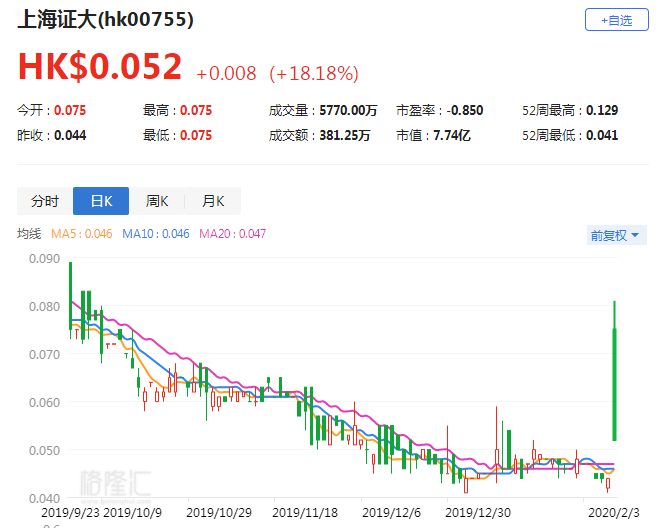Click the MA5 : 0.046 legend
Screen dimensions: 662x528
(x=81, y=234)
